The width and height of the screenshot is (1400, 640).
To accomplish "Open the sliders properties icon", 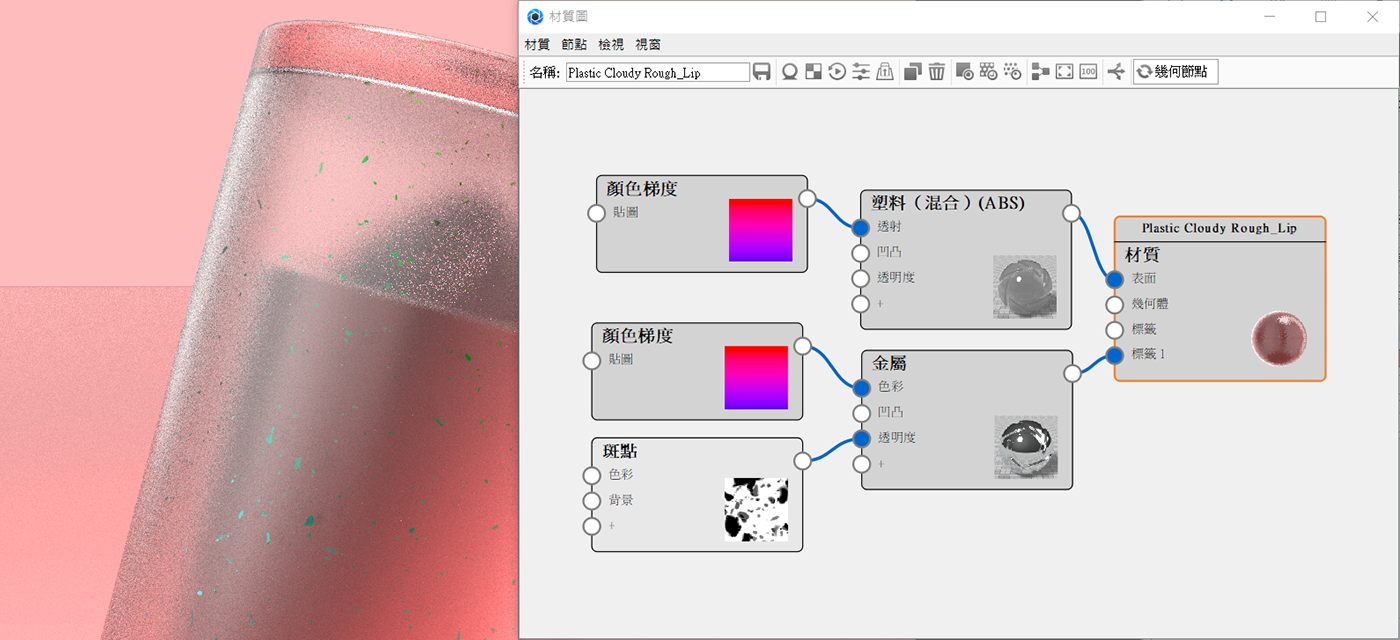I will click(x=861, y=72).
